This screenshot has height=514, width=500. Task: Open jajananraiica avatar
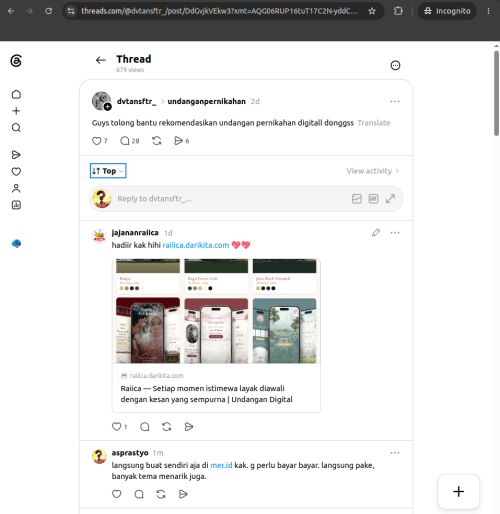coord(99,236)
